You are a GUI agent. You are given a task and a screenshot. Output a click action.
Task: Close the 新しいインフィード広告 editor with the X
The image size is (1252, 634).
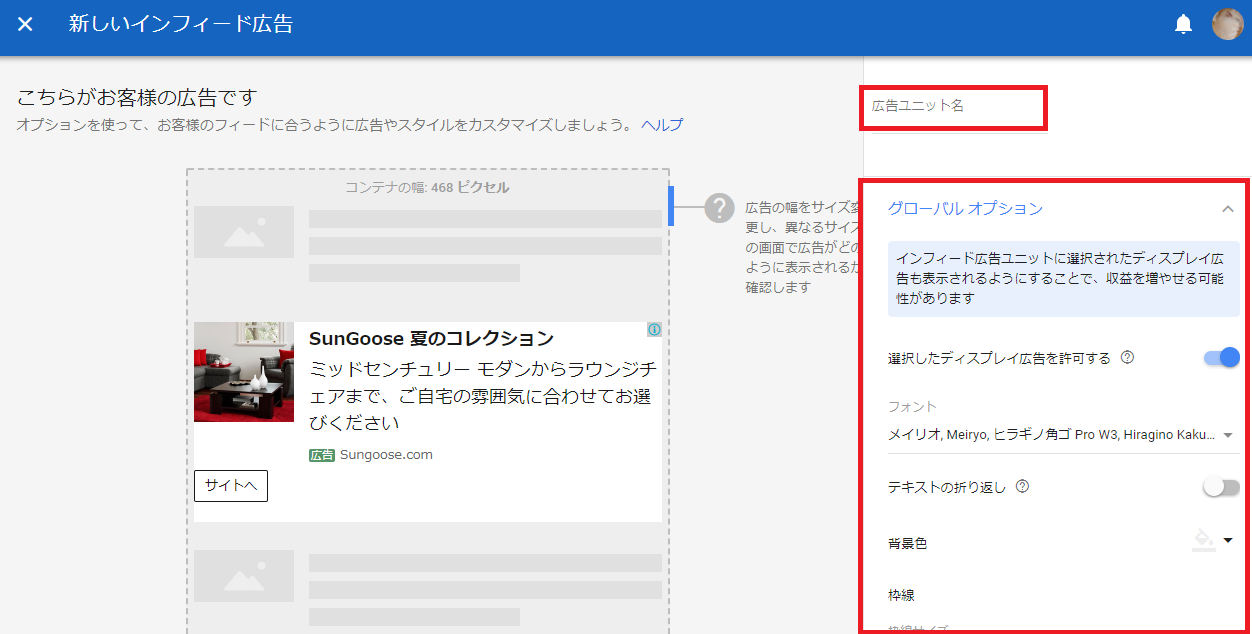[x=25, y=24]
